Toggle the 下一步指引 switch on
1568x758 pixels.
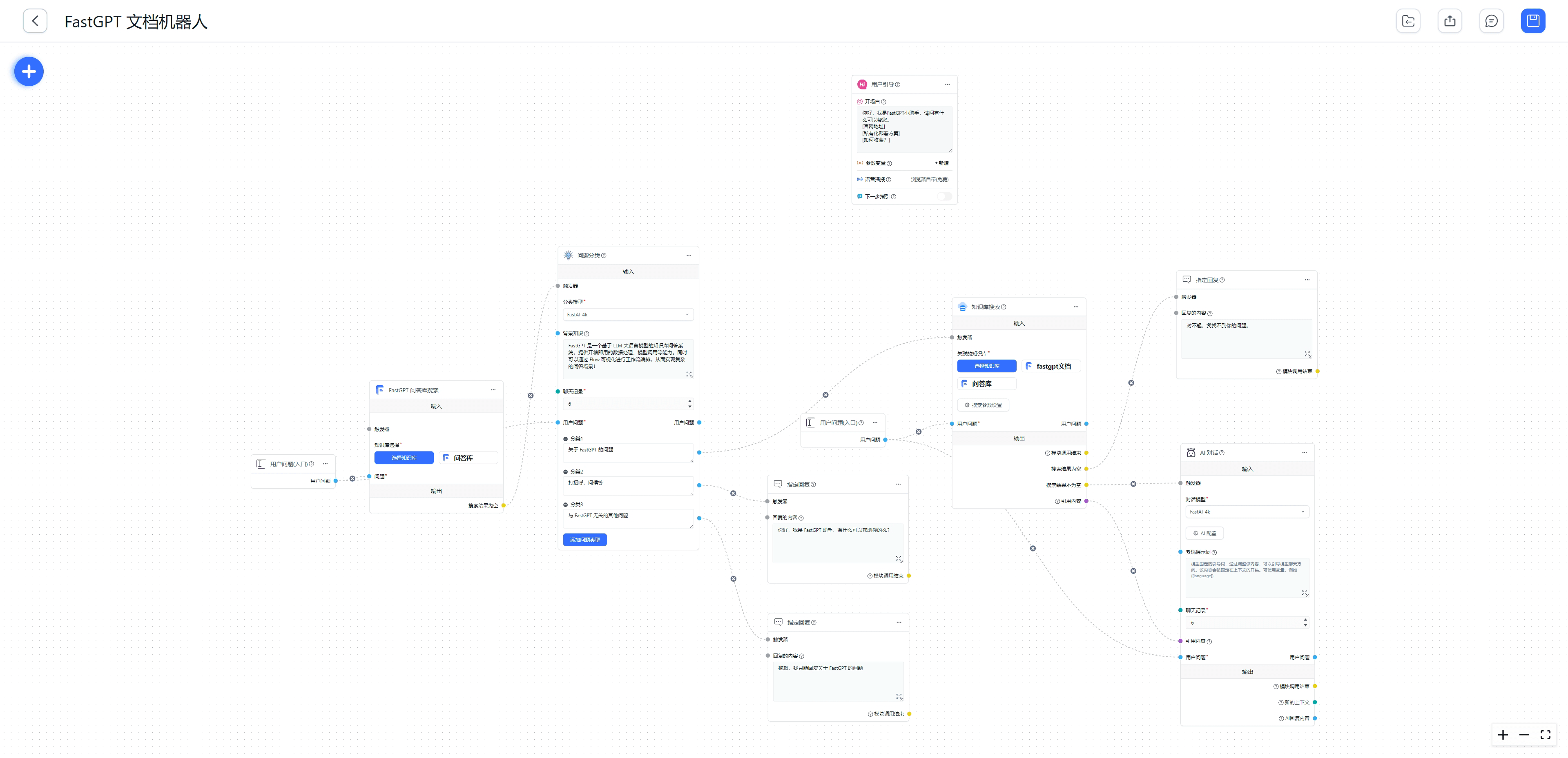click(944, 196)
